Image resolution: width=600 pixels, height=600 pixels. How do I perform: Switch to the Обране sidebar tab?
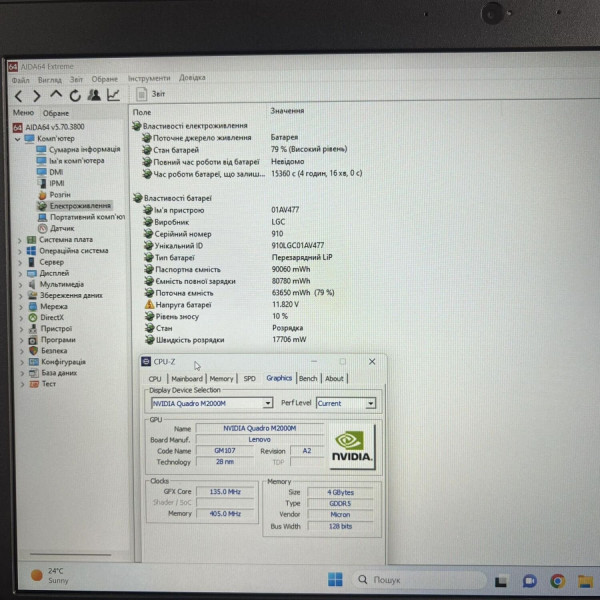tap(56, 113)
